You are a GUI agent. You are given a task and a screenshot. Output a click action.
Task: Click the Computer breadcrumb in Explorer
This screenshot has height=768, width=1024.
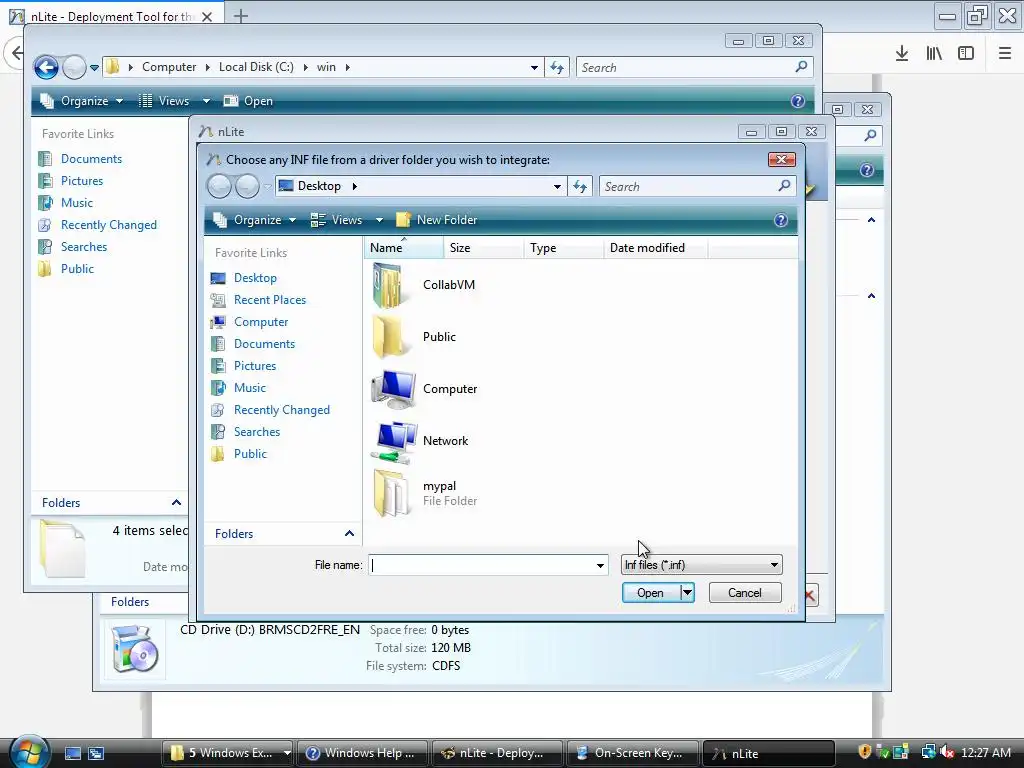tap(169, 67)
